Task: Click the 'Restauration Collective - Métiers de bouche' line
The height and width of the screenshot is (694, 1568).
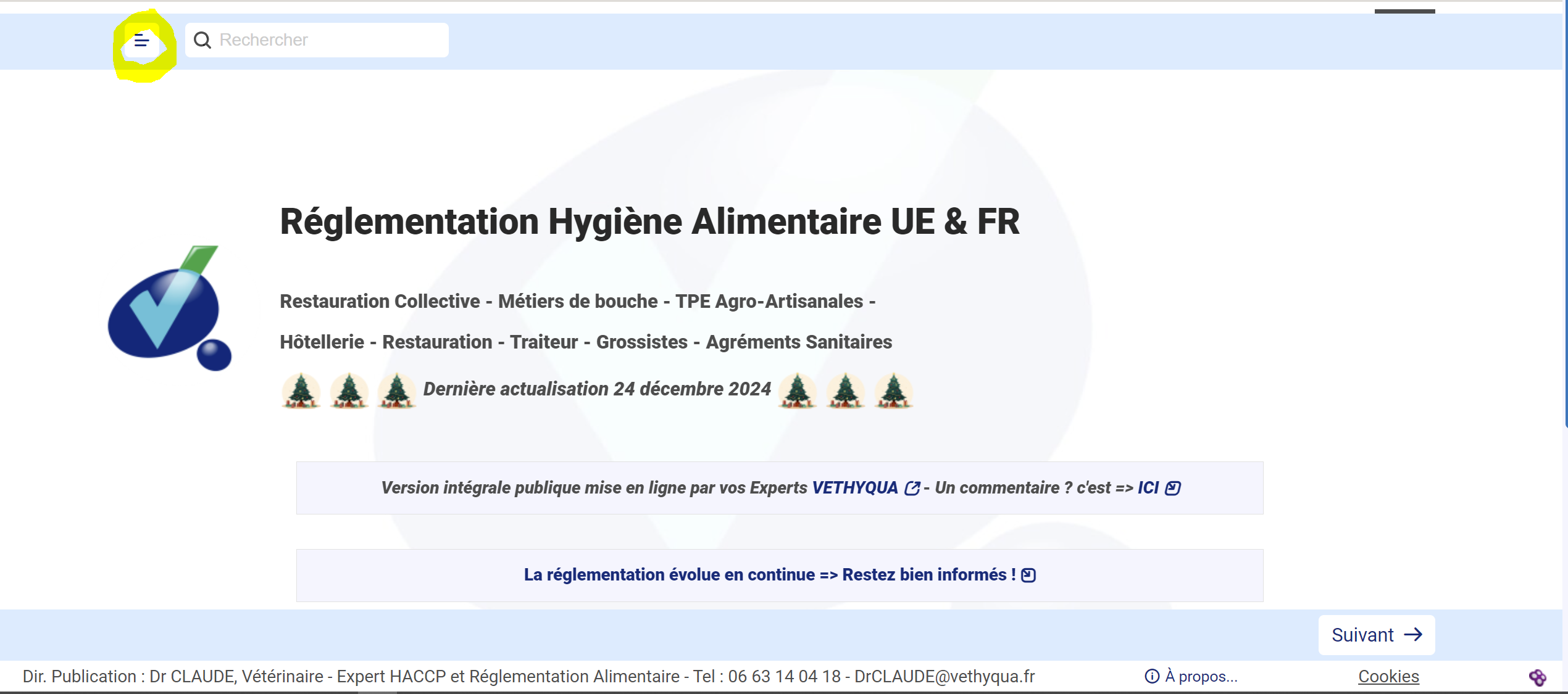Action: pyautogui.click(x=578, y=301)
